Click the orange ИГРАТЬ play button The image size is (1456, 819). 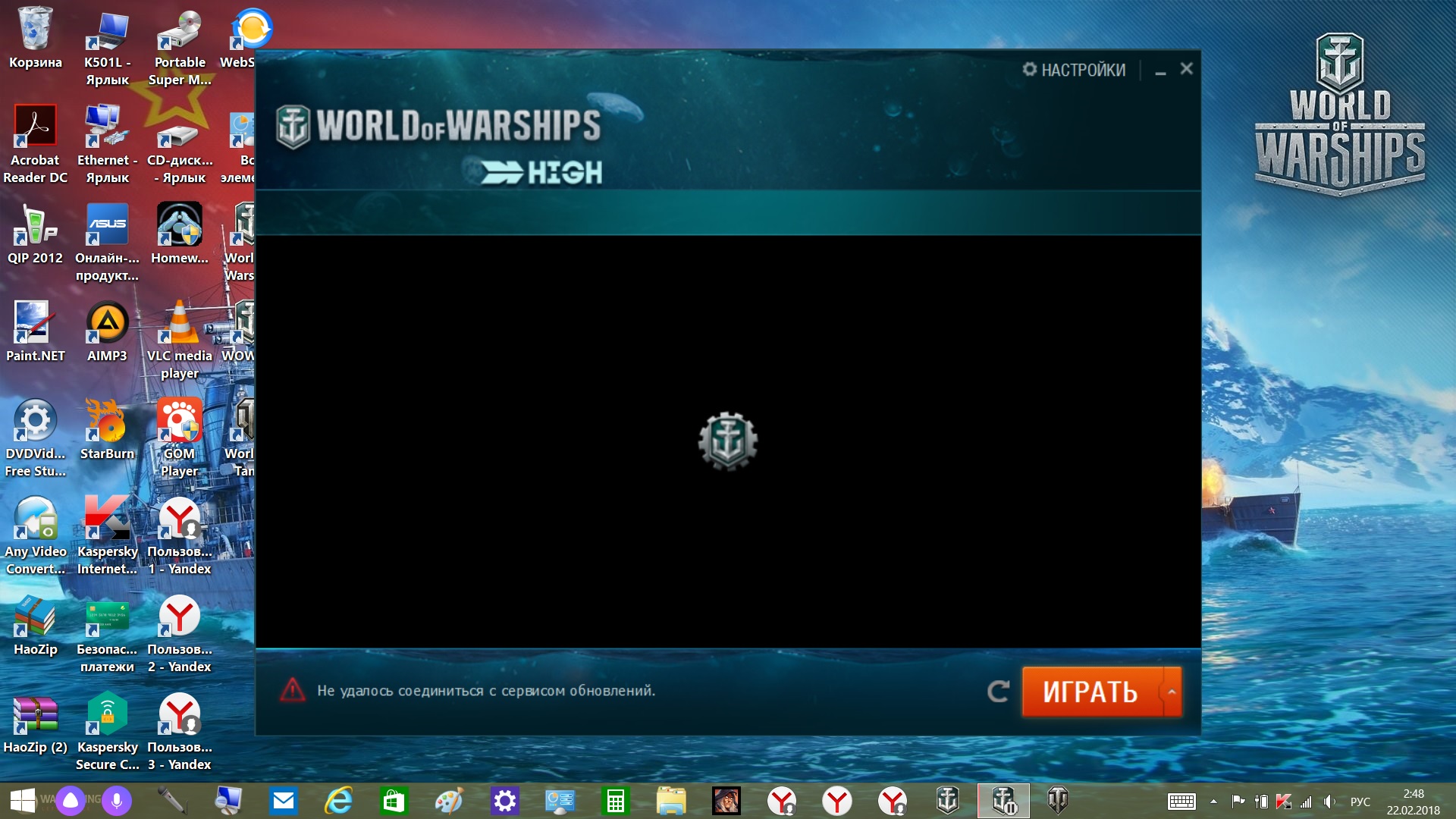click(1091, 692)
